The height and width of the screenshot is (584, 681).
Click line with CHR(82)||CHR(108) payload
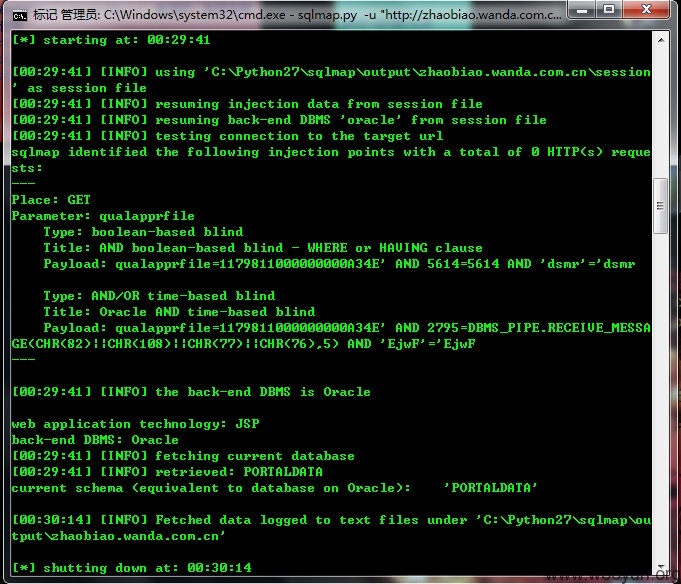pos(243,344)
